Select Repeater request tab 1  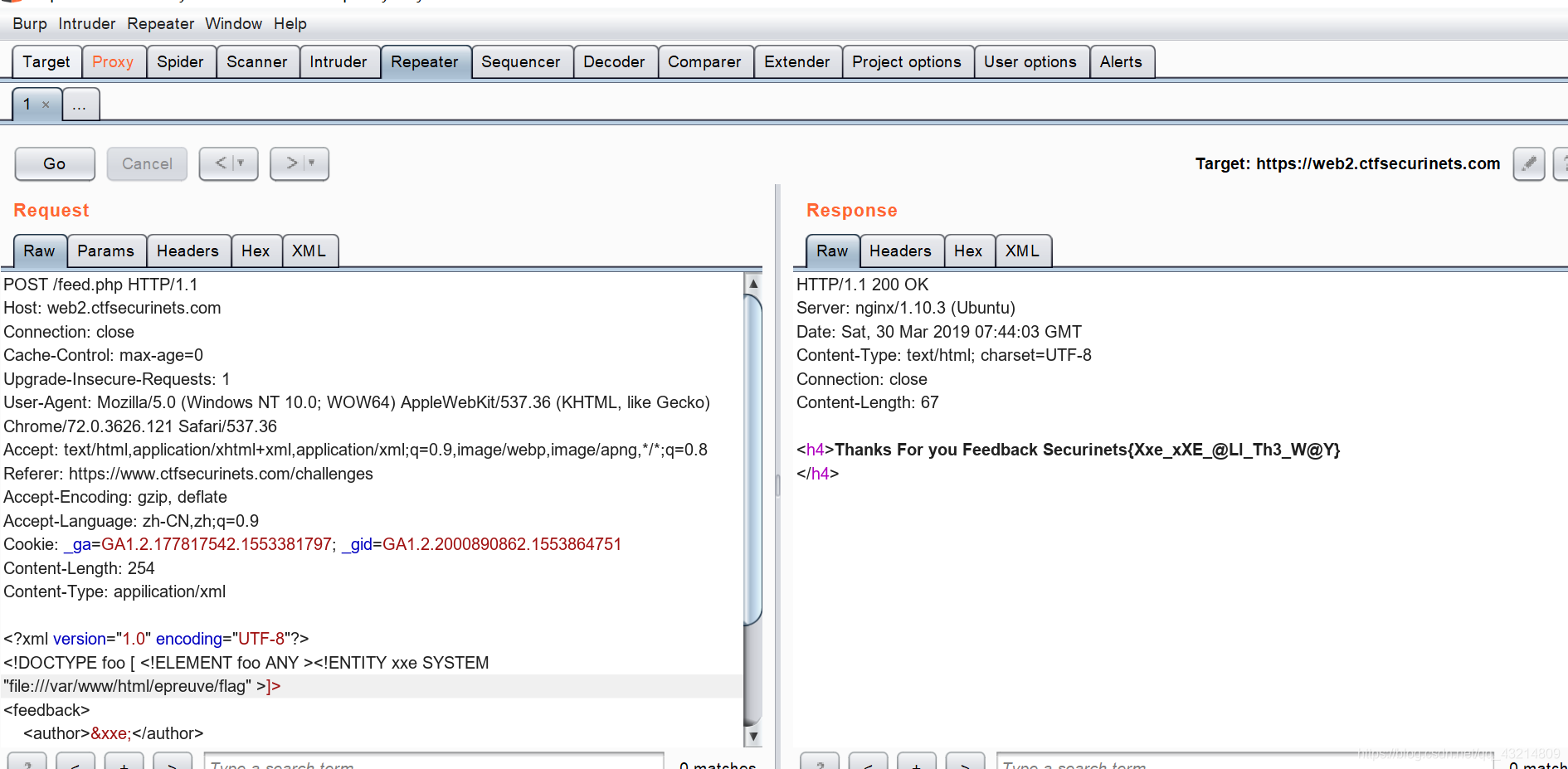pyautogui.click(x=28, y=105)
